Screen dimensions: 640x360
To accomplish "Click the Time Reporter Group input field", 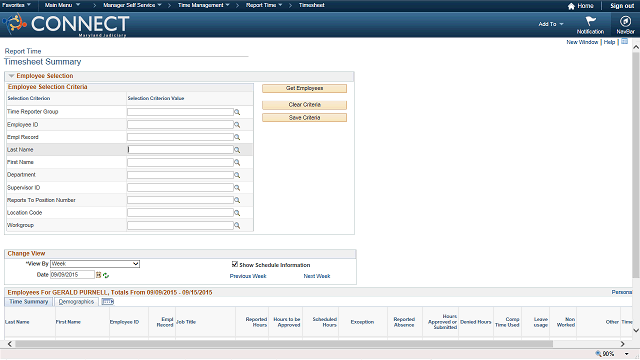I will tap(180, 112).
